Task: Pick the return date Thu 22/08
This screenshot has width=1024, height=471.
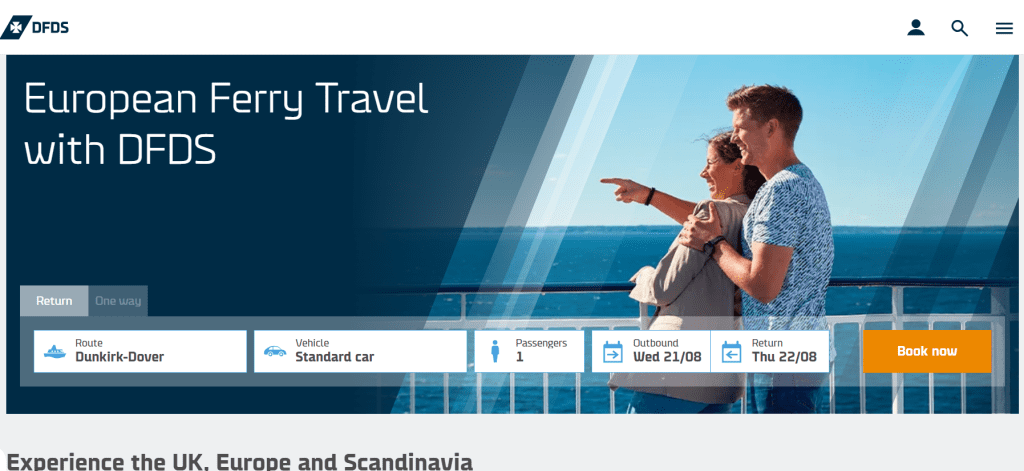Action: [x=770, y=351]
